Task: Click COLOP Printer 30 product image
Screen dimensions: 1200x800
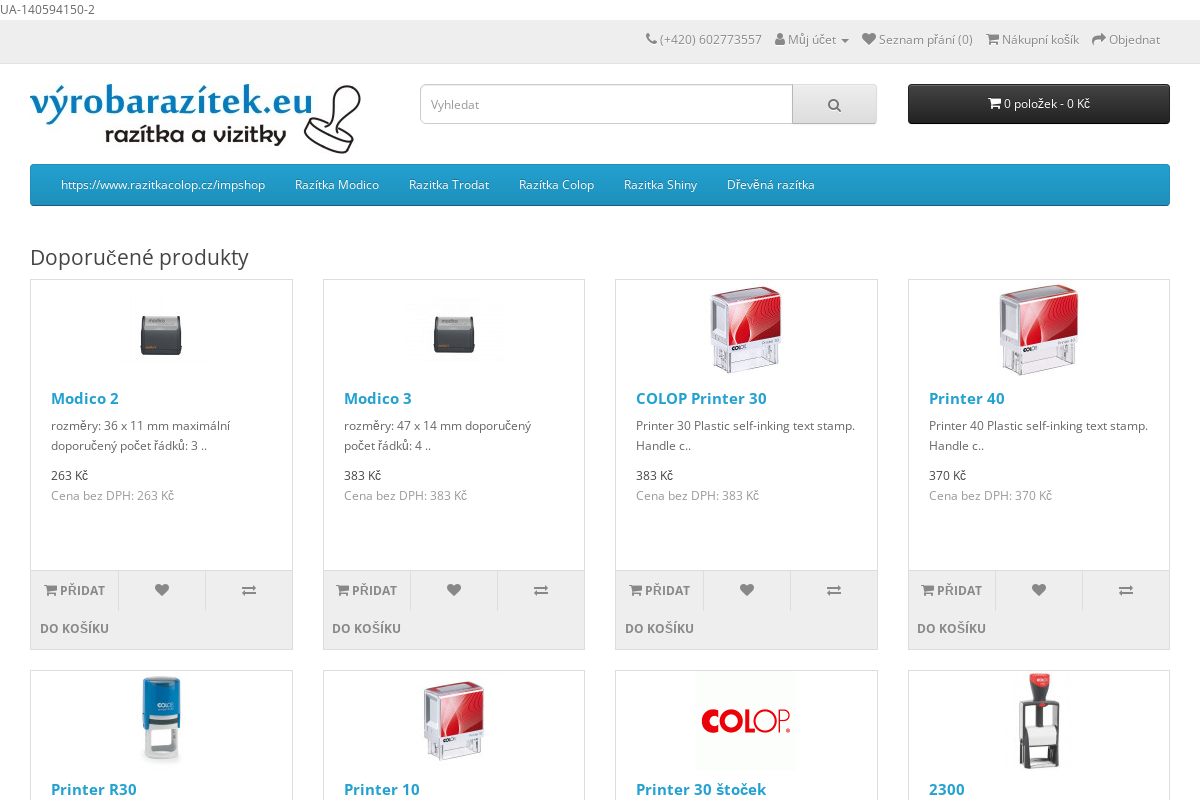Action: [x=746, y=331]
